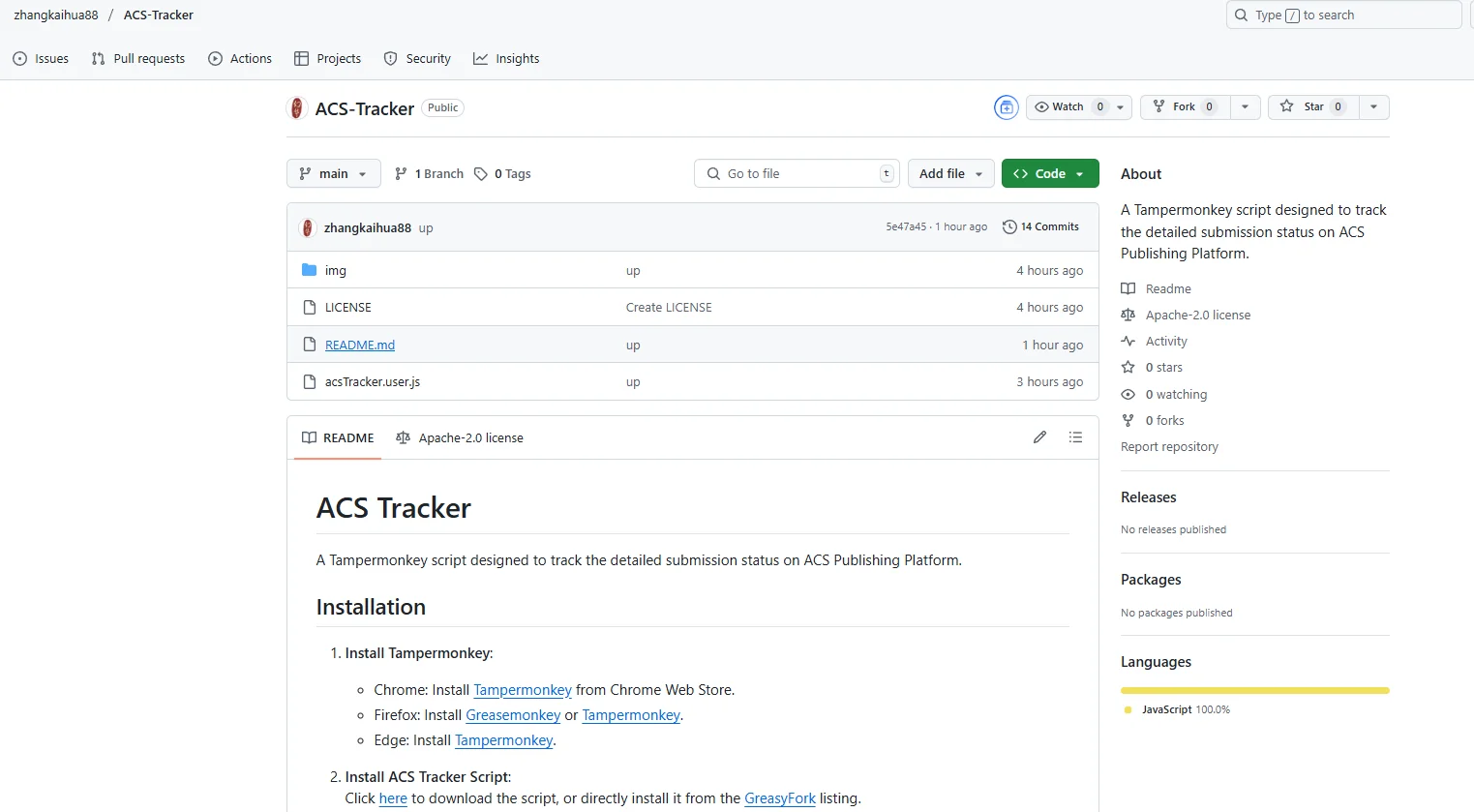Screen dimensions: 1474x812
Task: View the 0 Tags list
Action: click(502, 173)
